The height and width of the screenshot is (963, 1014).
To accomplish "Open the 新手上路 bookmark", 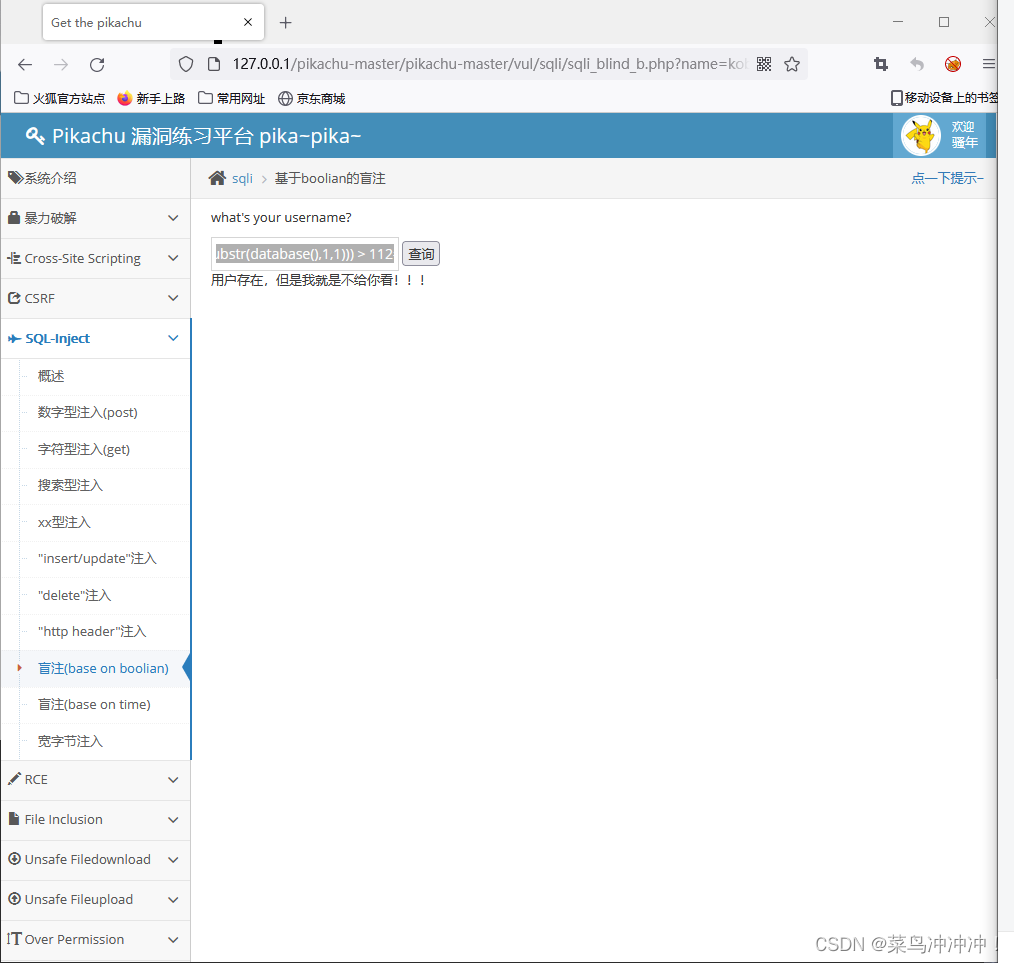I will click(x=151, y=98).
